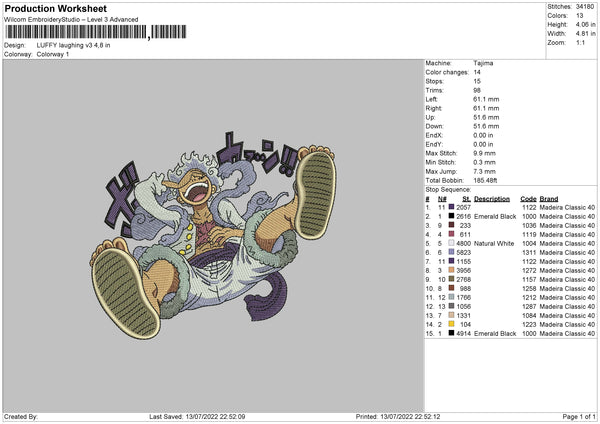Pick the gray swatch beside 1056 stitches

pyautogui.click(x=451, y=306)
